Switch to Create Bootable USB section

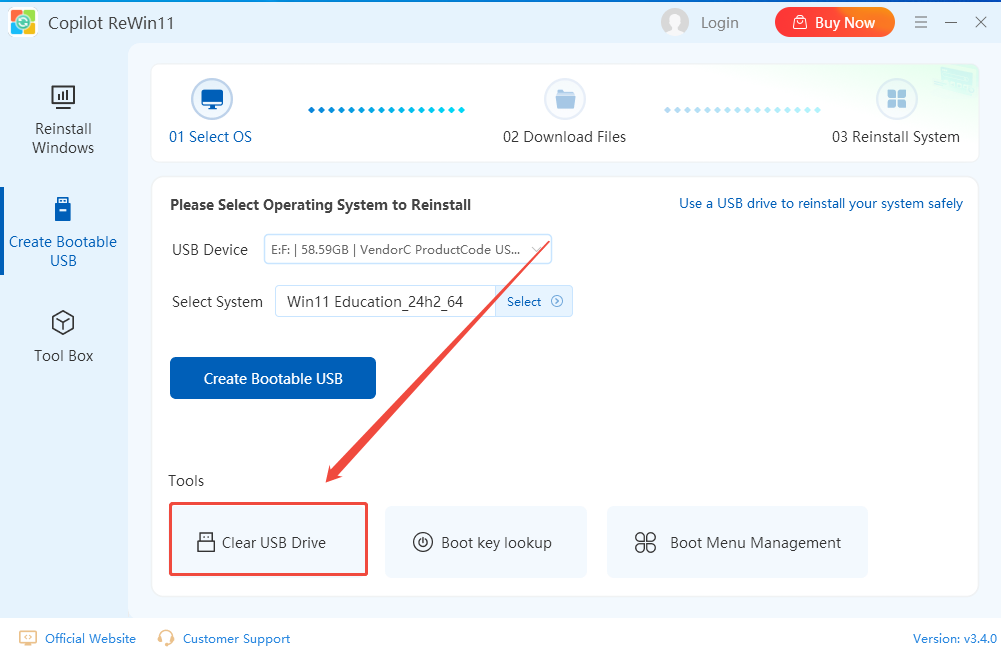63,231
